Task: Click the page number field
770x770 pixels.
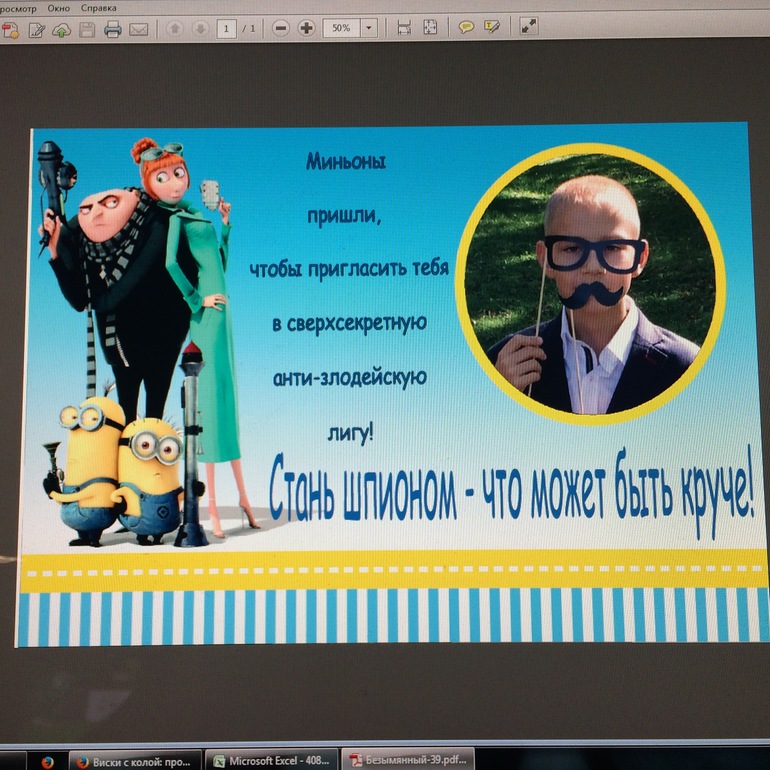Action: (226, 28)
